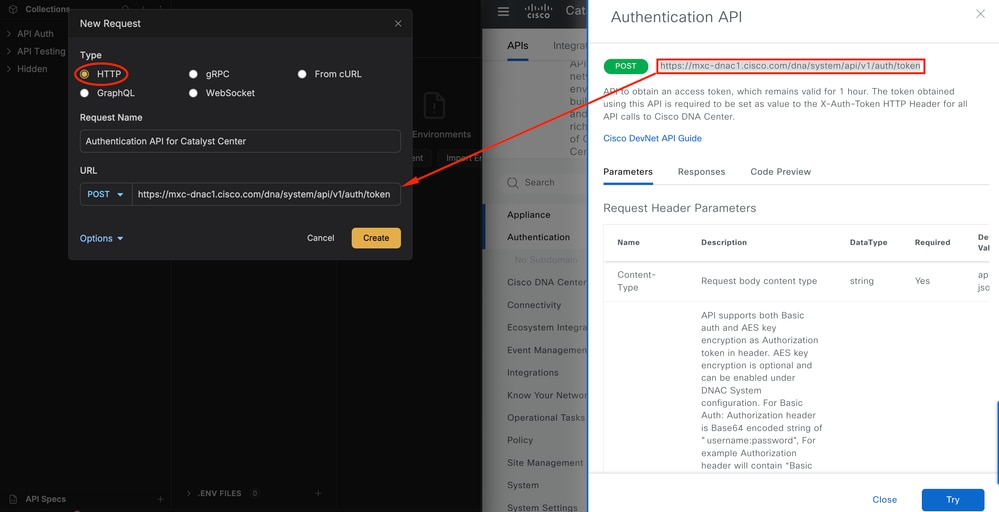Select GraphQL as the request type
Image resolution: width=999 pixels, height=512 pixels.
[x=84, y=93]
